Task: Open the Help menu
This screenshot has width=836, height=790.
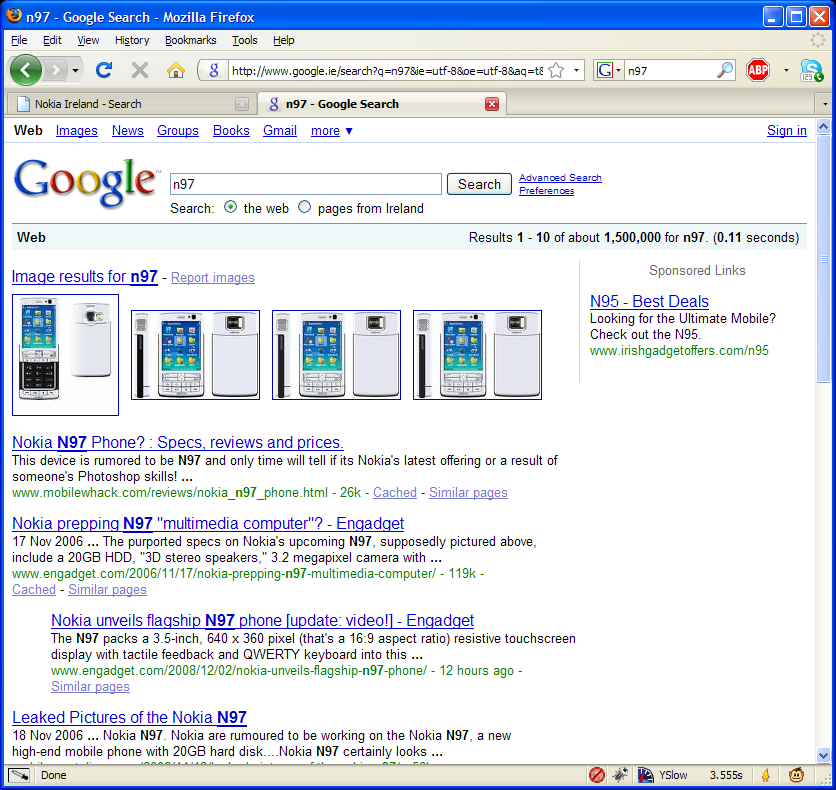Action: point(284,40)
